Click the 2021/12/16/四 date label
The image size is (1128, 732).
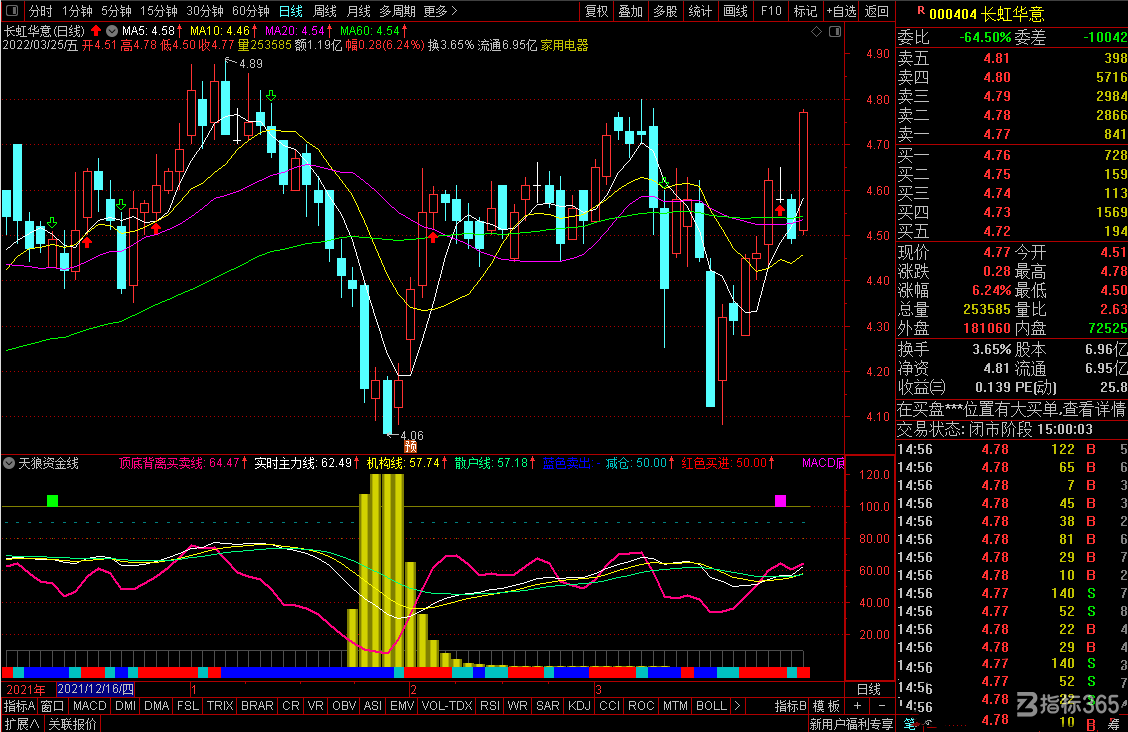pyautogui.click(x=95, y=689)
